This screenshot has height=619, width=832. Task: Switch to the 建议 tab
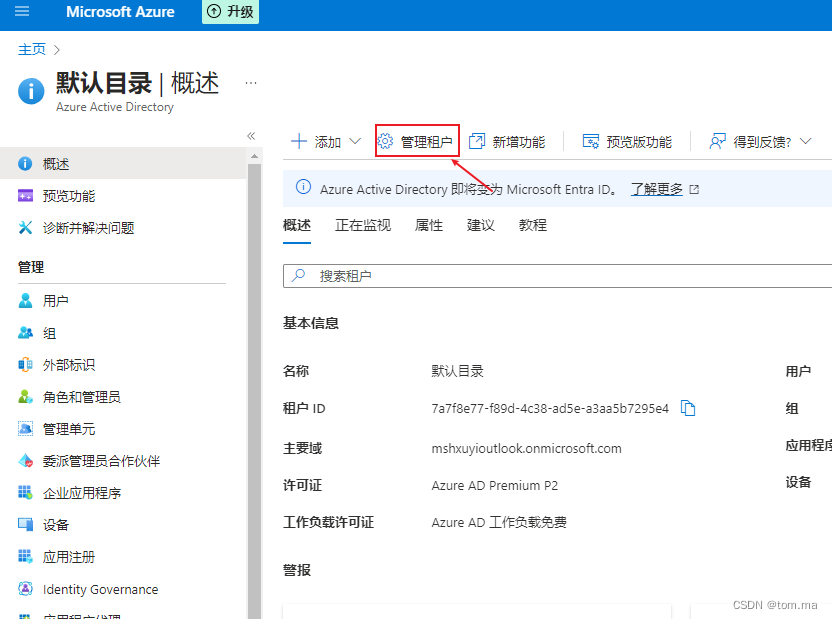pos(481,225)
